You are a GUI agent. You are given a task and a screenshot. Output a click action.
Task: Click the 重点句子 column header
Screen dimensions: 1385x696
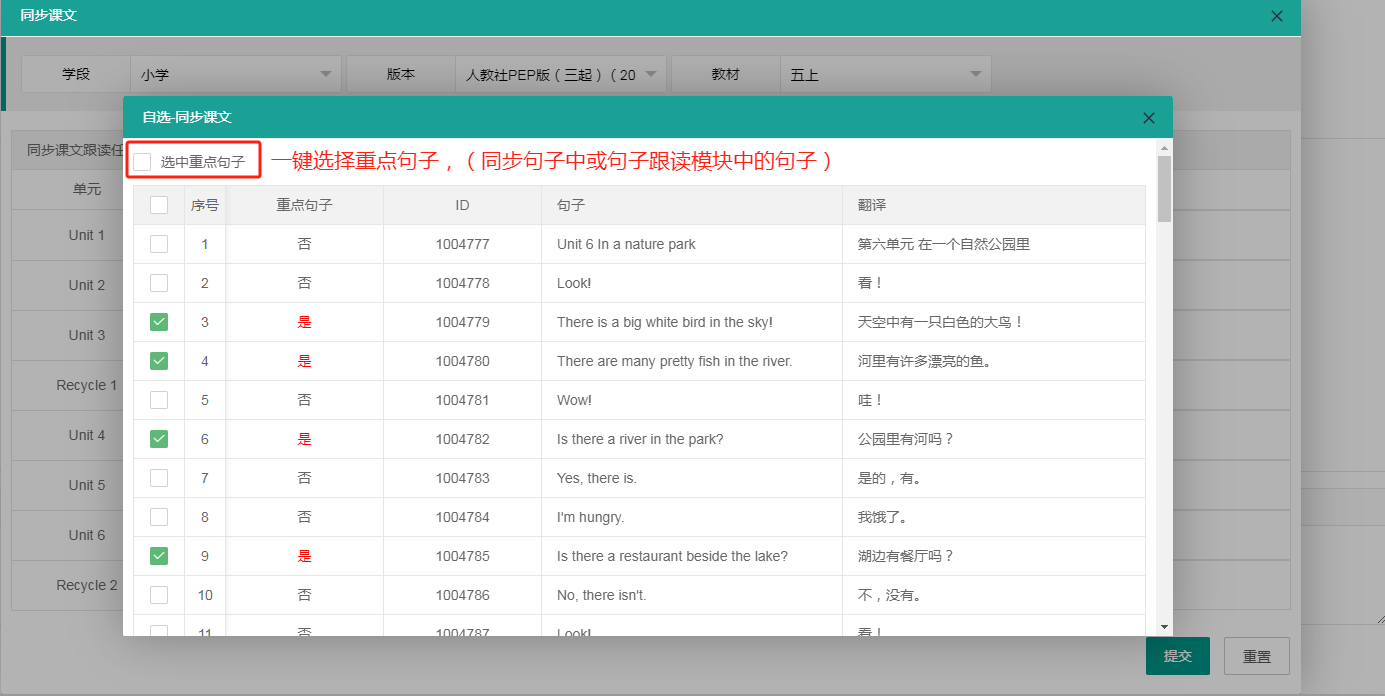(x=305, y=205)
